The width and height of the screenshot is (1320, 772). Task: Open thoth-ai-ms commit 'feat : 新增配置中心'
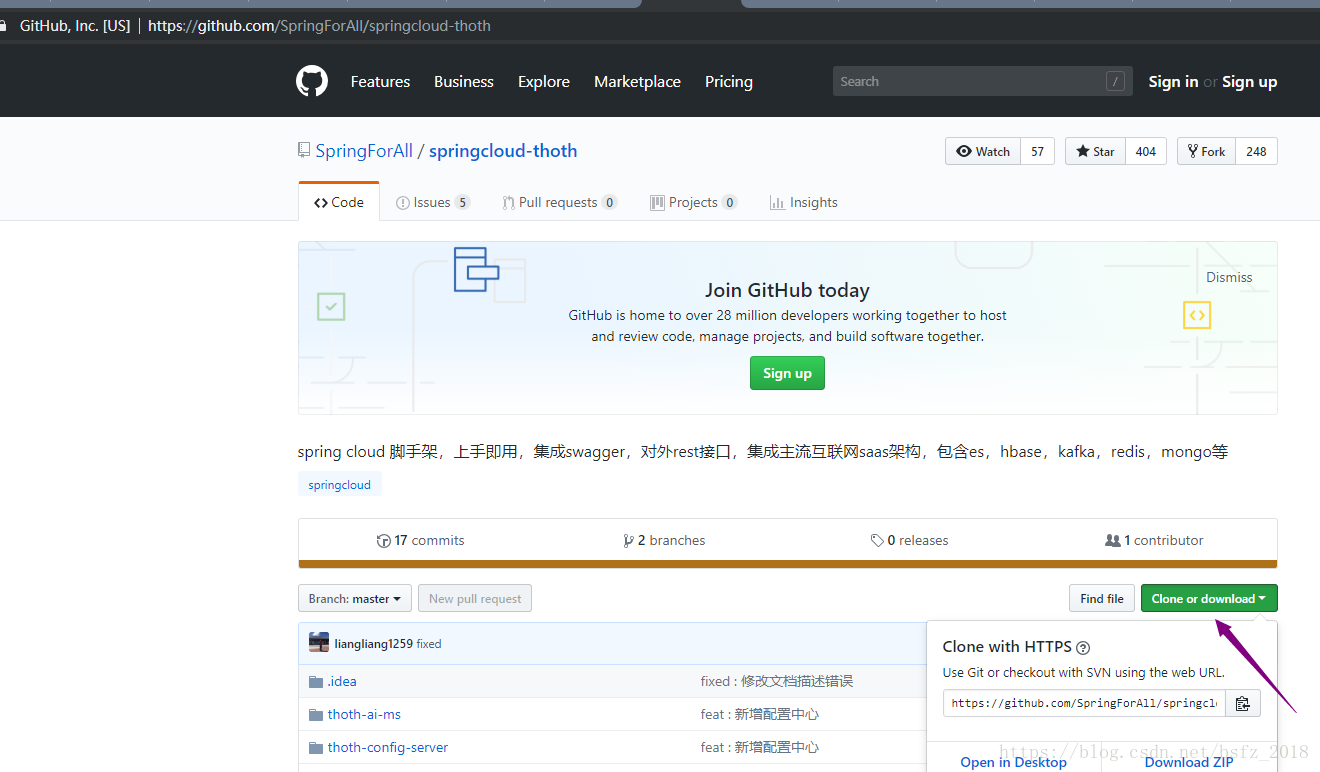[x=760, y=714]
